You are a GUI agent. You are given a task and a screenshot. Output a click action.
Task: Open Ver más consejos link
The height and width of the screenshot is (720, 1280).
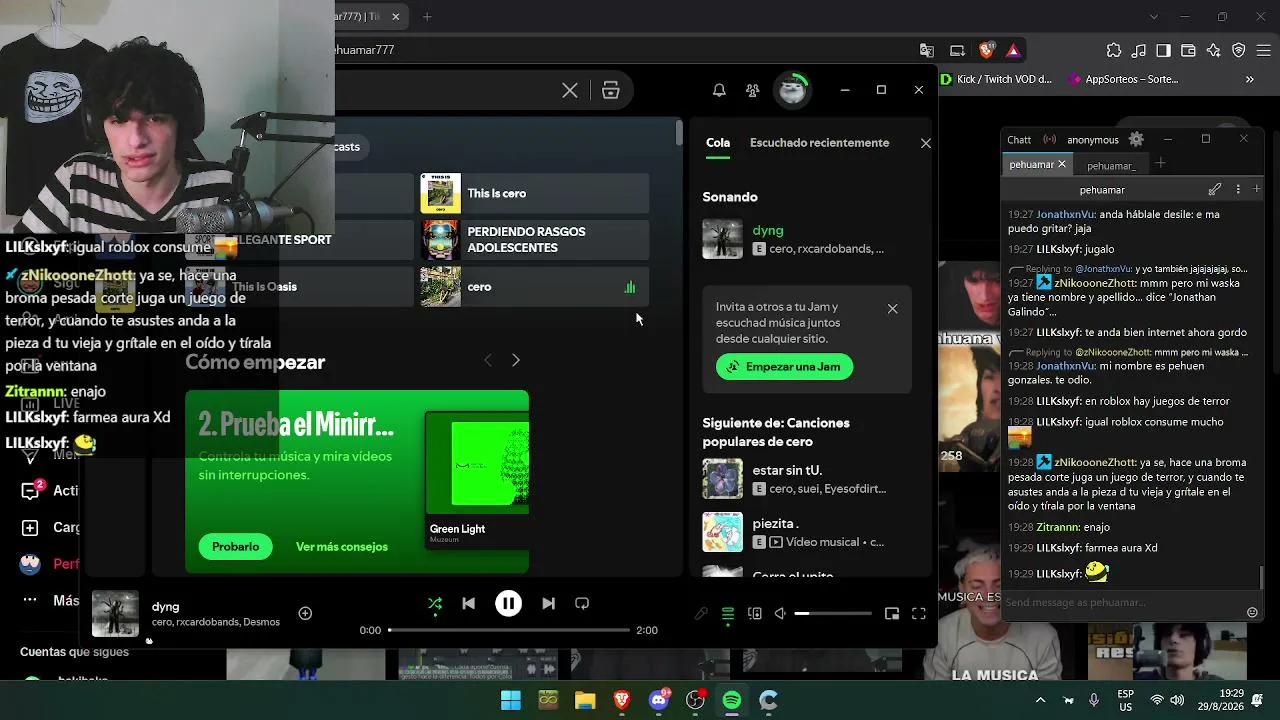coord(342,547)
